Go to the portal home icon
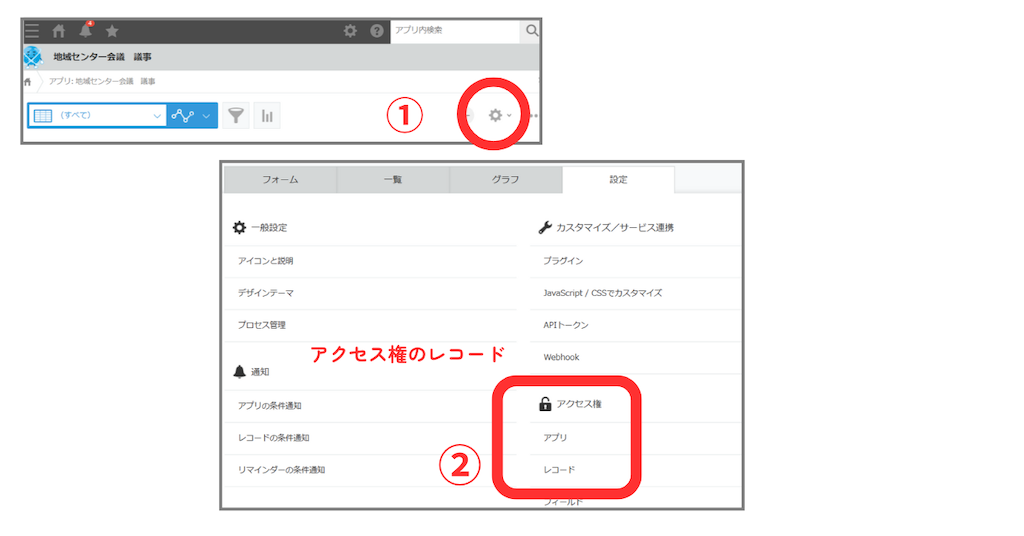 coord(59,31)
